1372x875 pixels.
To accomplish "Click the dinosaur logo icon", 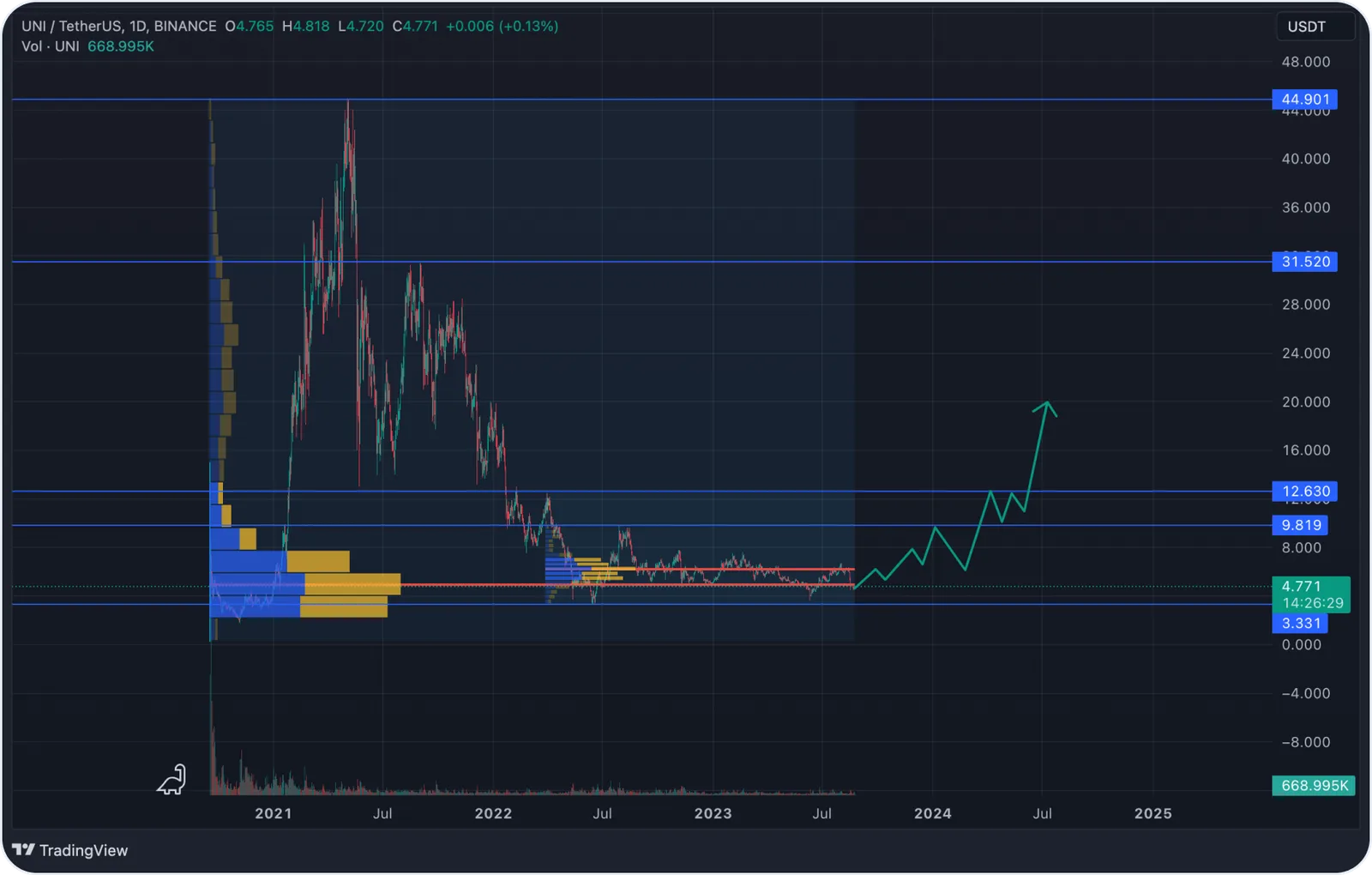I will [171, 780].
